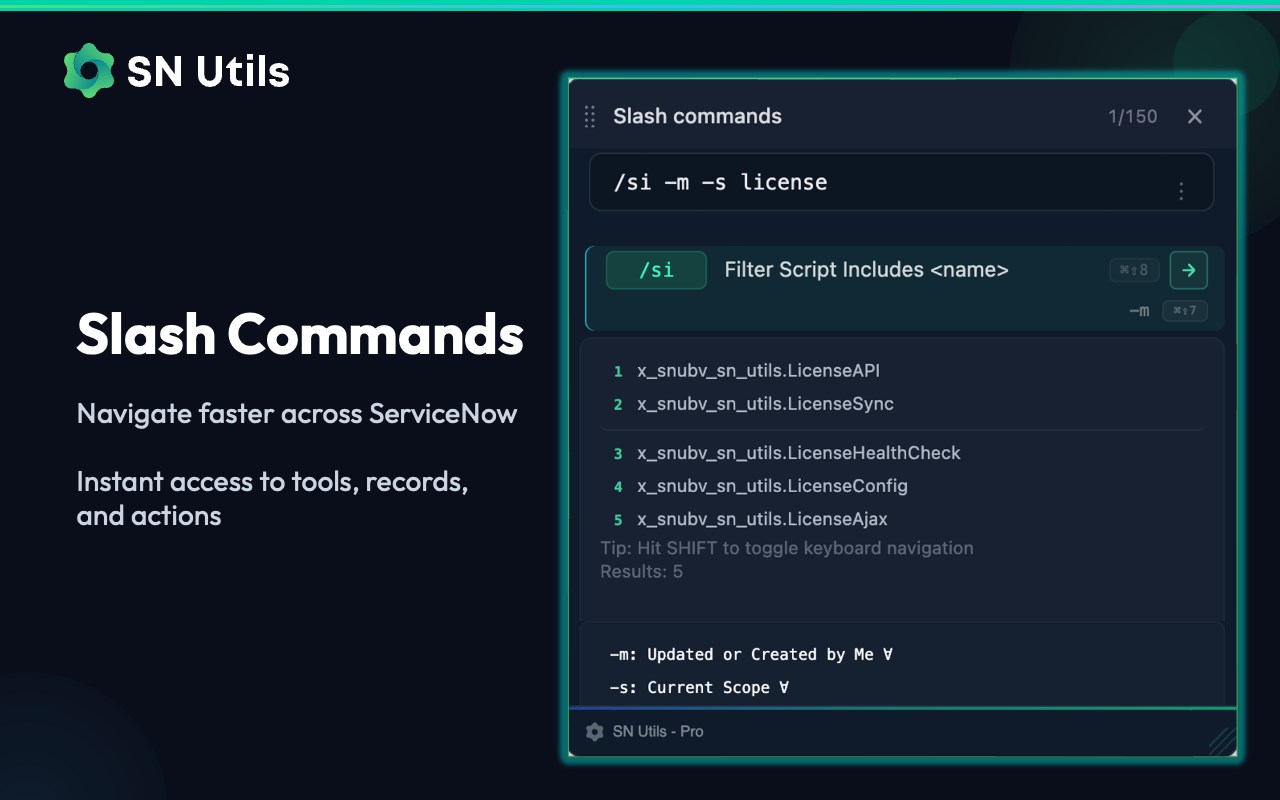This screenshot has height=800, width=1280.
Task: Open the LicenseSync script include result
Action: click(x=765, y=404)
